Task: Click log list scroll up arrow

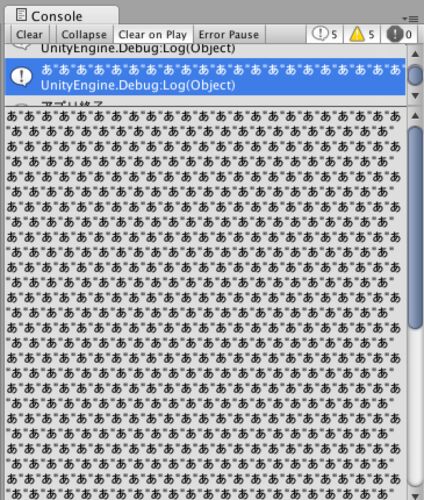Action: click(x=415, y=54)
